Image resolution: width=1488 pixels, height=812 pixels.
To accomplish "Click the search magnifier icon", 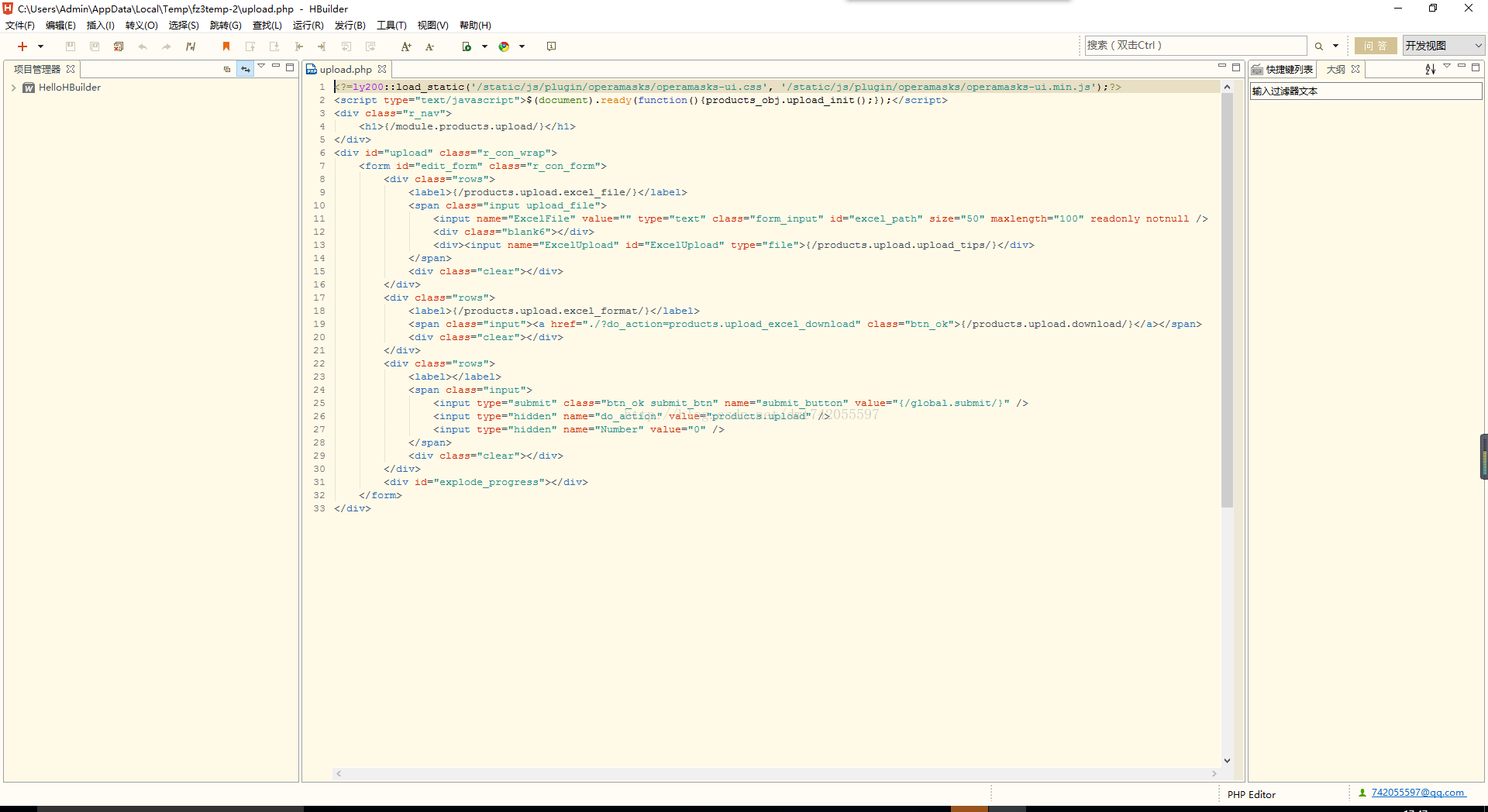I will coord(1318,46).
